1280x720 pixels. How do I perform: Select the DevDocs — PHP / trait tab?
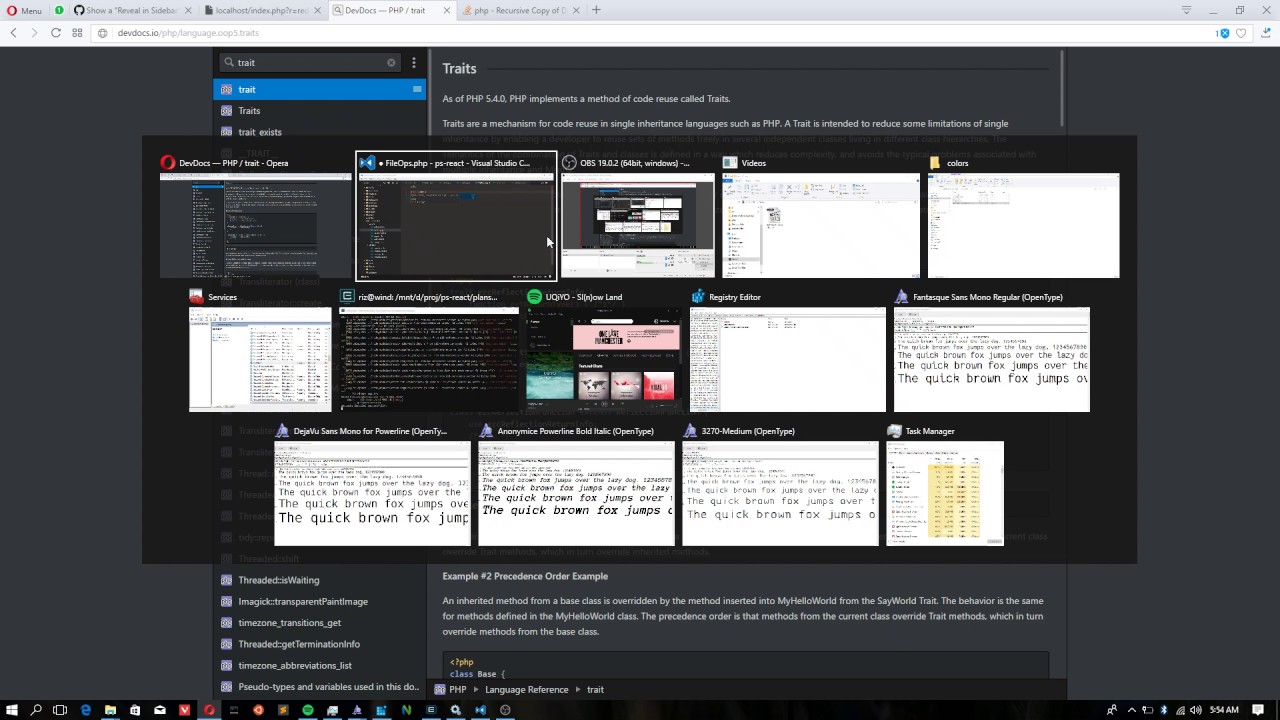tap(391, 10)
